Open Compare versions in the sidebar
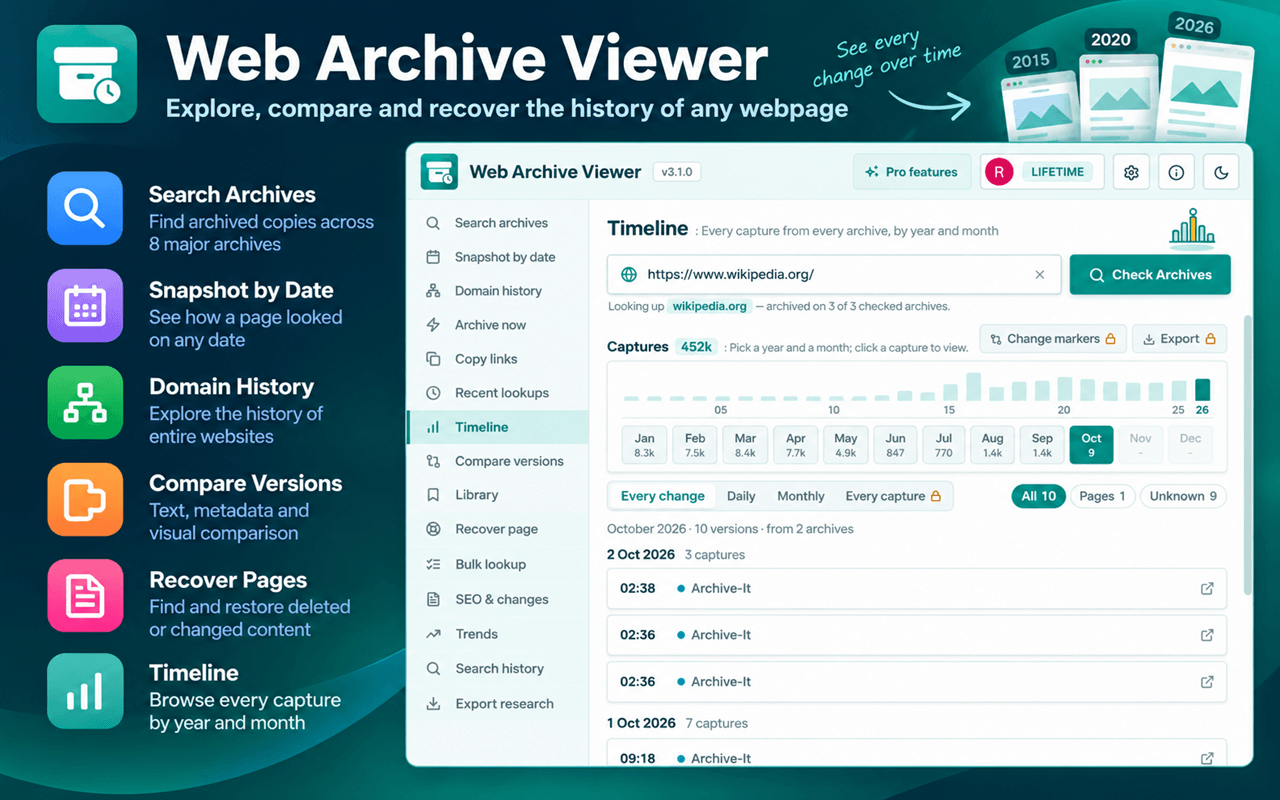1280x800 pixels. 497,461
